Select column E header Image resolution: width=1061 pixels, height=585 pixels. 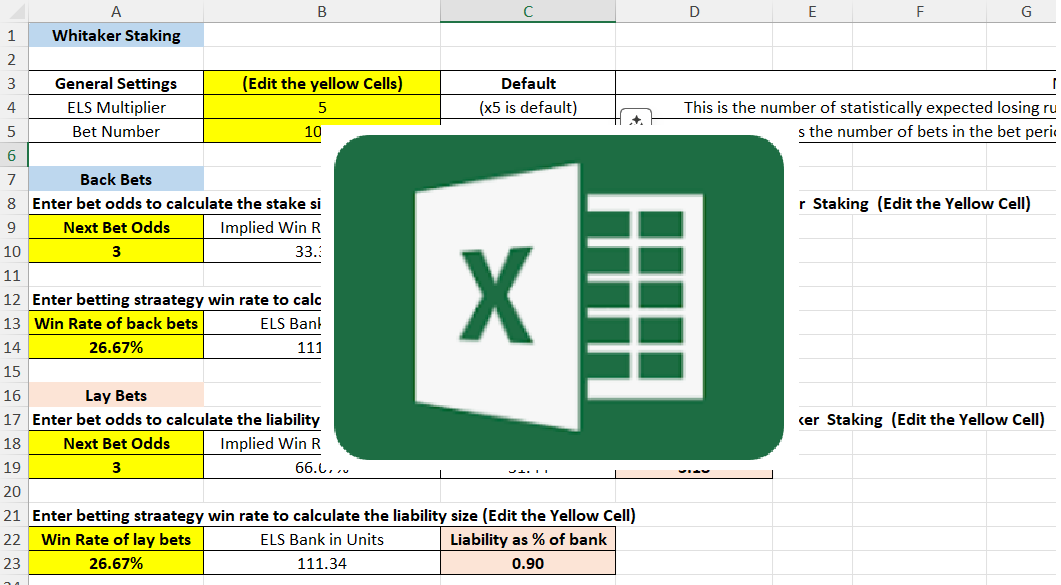812,11
